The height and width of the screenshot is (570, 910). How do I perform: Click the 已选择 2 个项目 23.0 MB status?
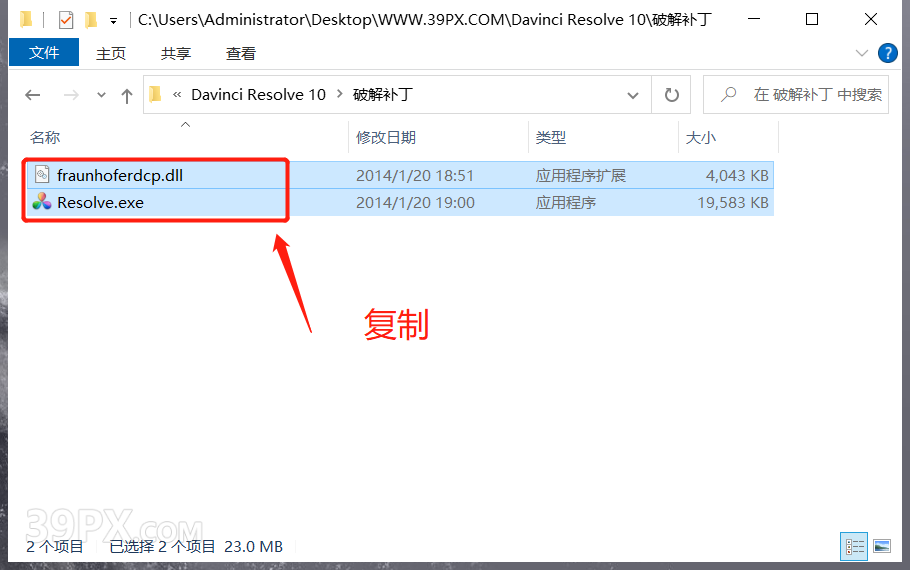[196, 547]
